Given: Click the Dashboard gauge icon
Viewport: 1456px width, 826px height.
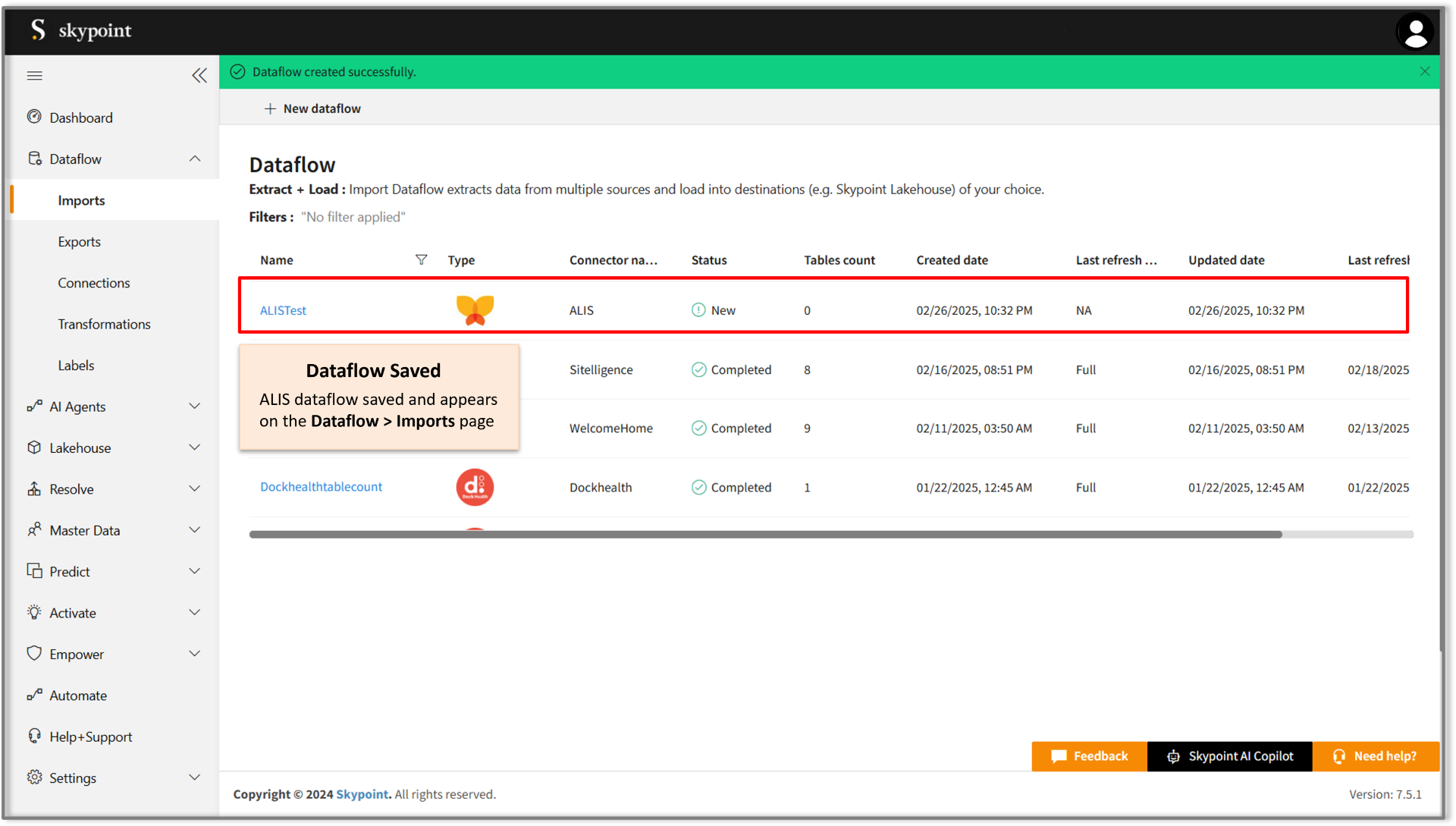Looking at the screenshot, I should click(x=34, y=117).
